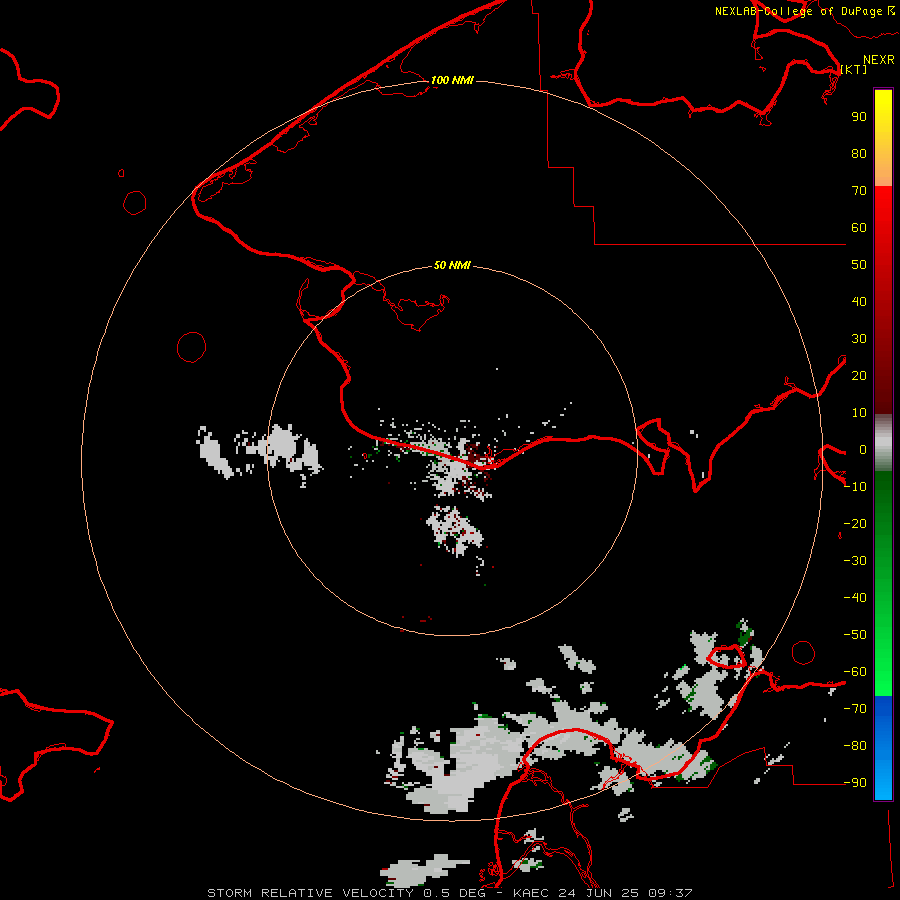Click the -40 value on velocity scale
This screenshot has width=900, height=900.
pos(855,598)
